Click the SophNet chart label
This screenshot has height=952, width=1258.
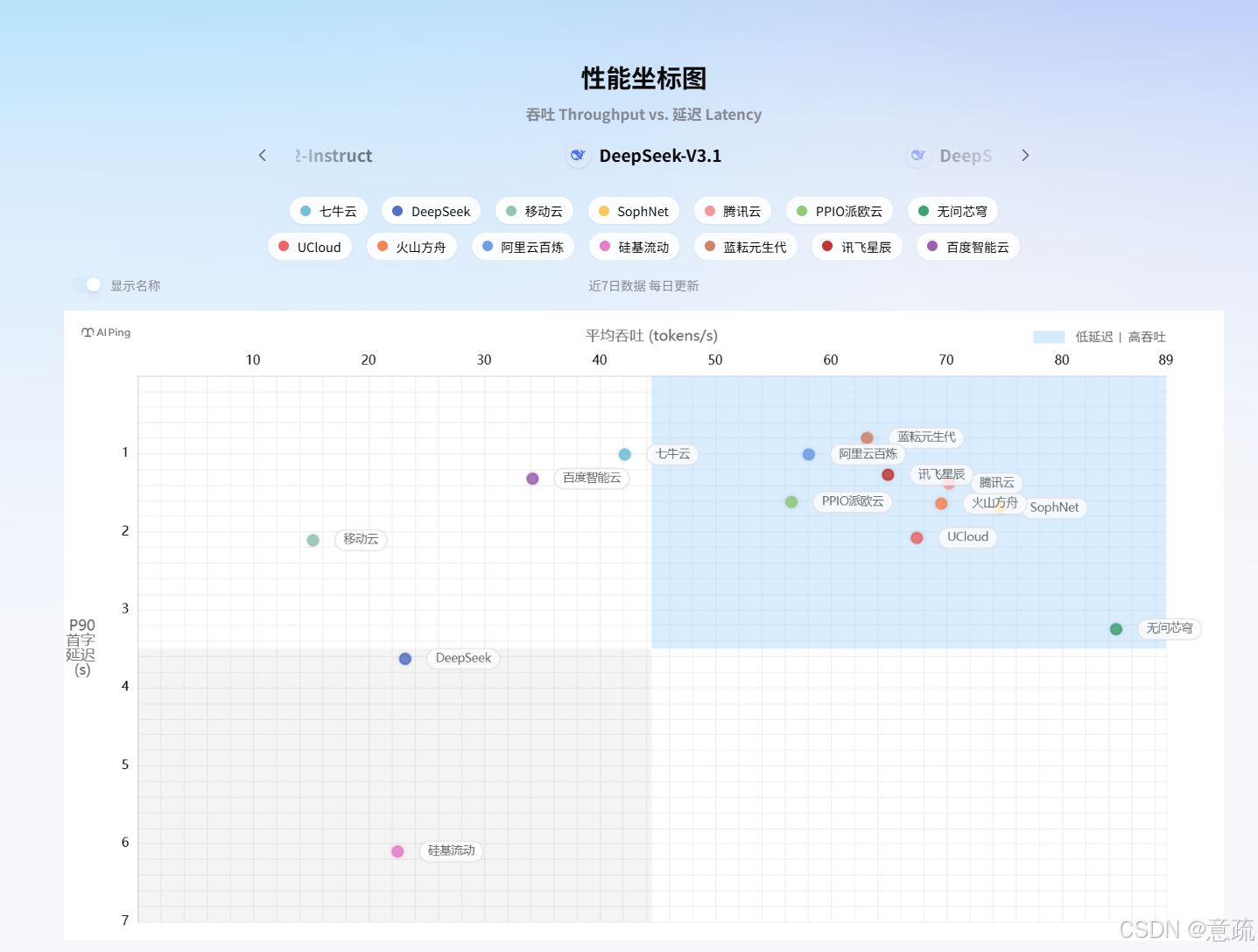pos(1054,507)
